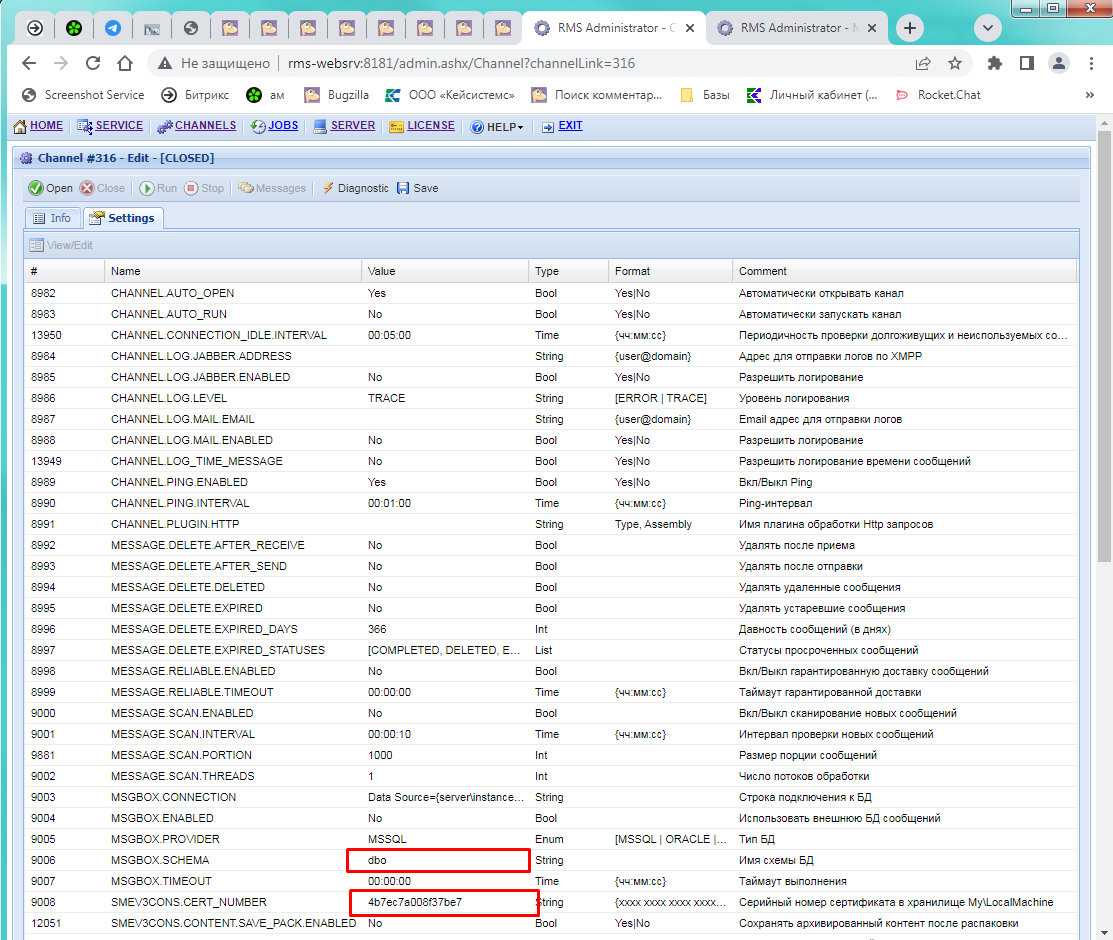Switch to the Telegram pinned tab
This screenshot has height=940, width=1113.
113,28
